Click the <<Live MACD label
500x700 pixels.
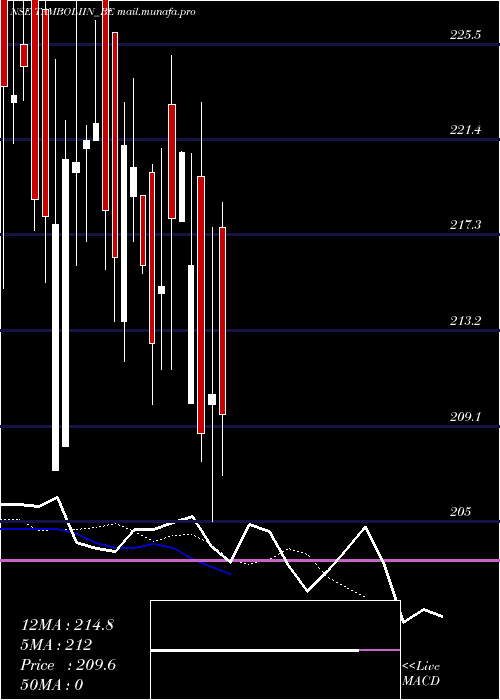pyautogui.click(x=421, y=673)
